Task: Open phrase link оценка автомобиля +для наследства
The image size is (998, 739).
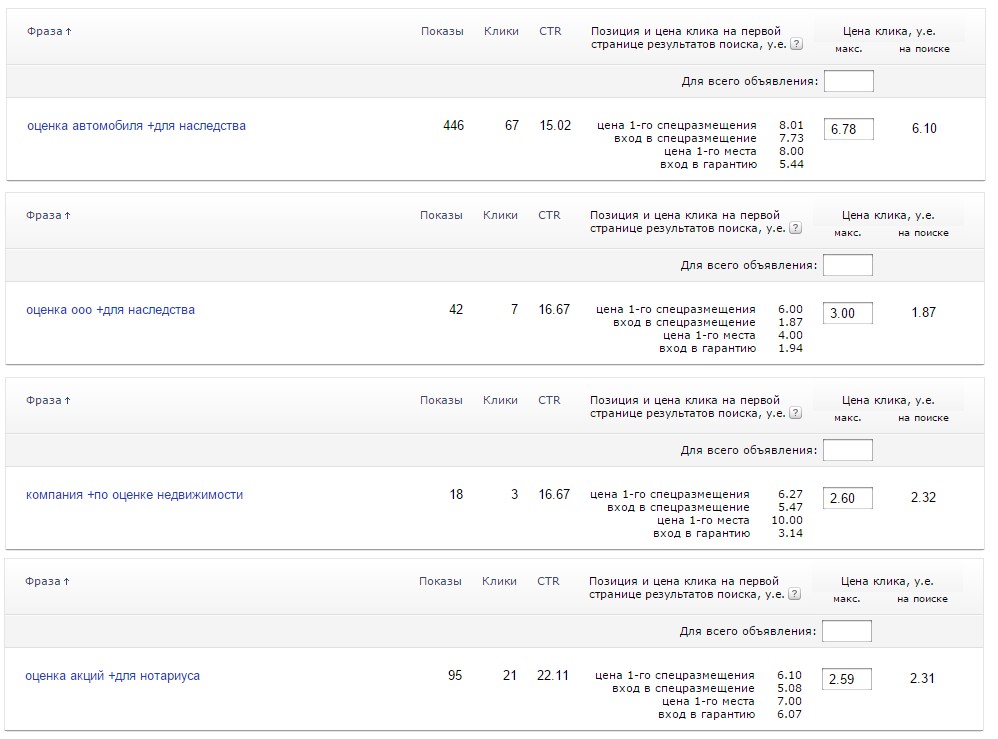Action: 136,126
